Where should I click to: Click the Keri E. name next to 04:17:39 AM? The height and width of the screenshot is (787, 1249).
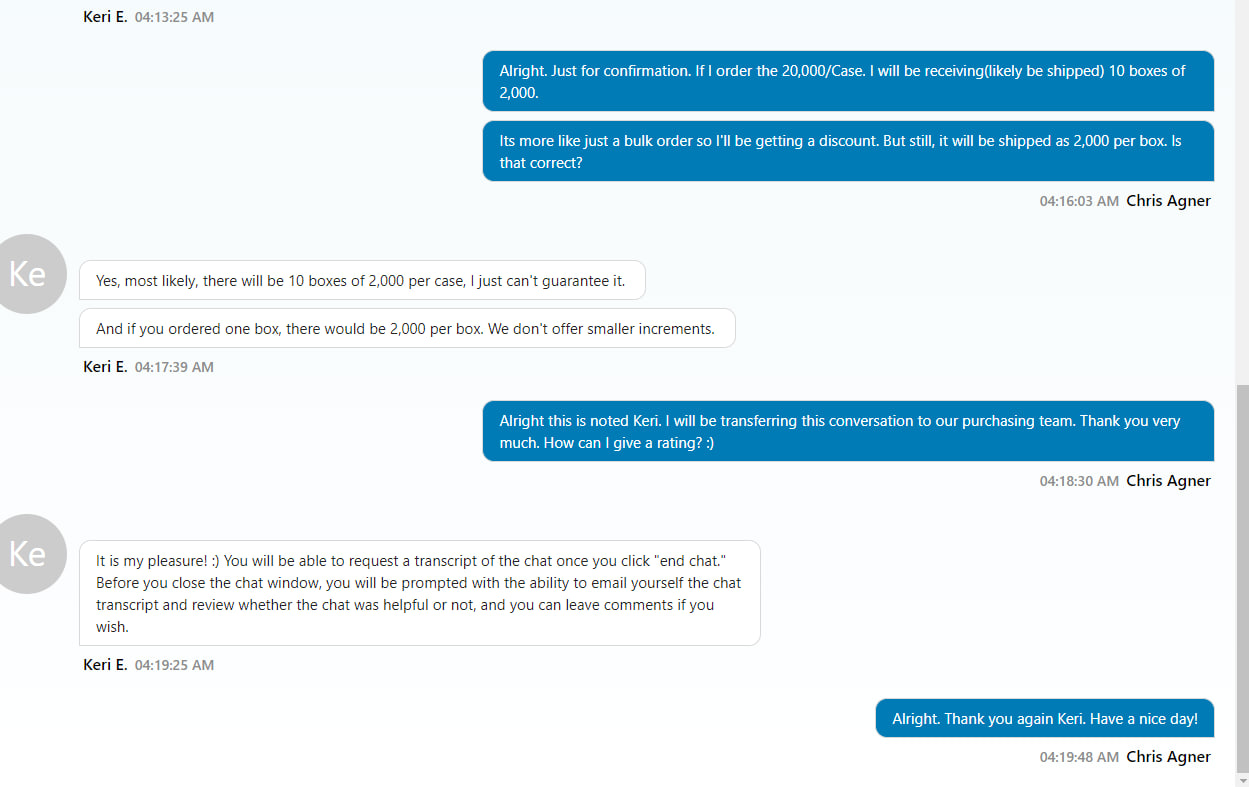[105, 367]
